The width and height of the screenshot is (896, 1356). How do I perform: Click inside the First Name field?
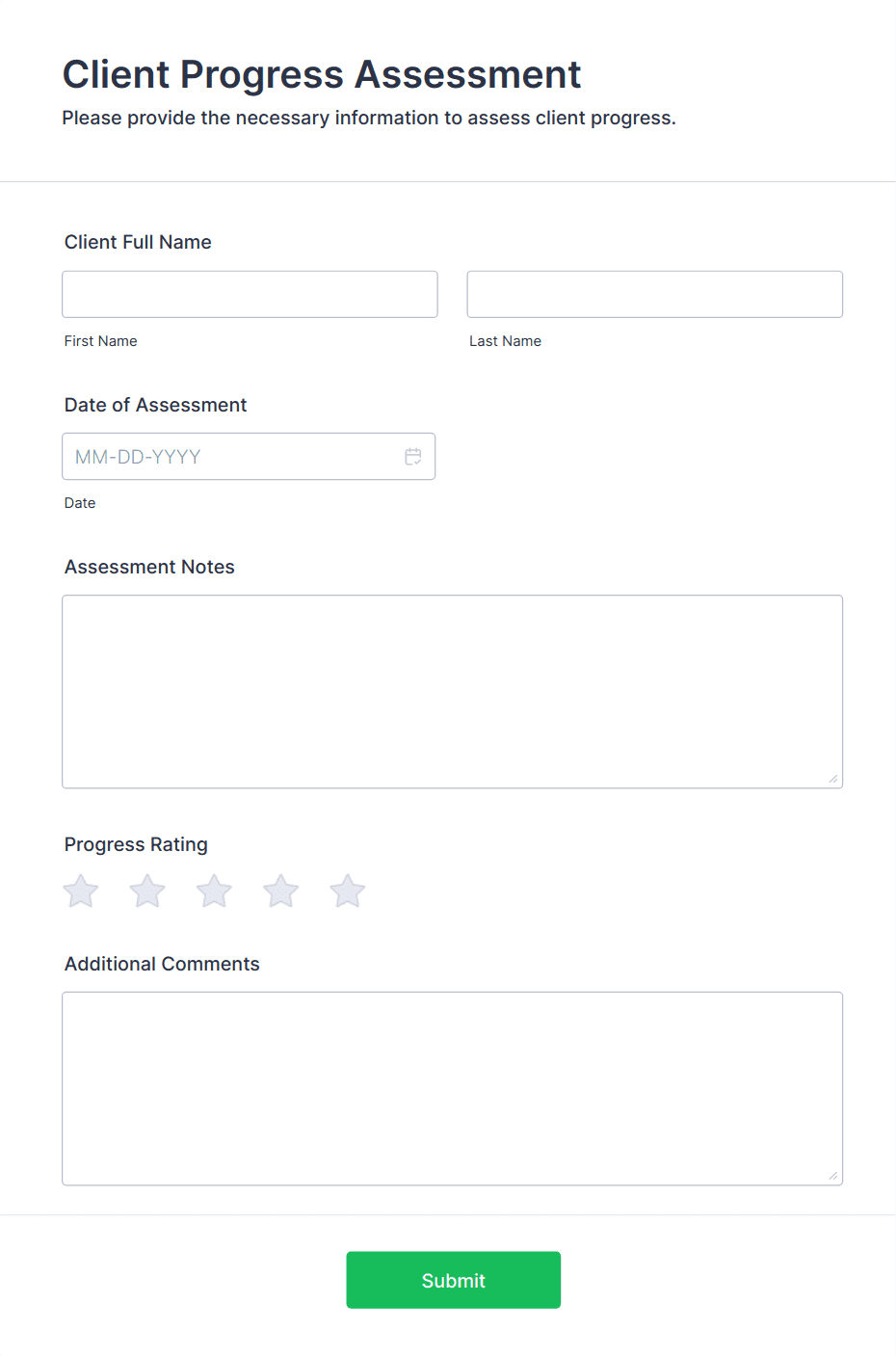click(250, 294)
